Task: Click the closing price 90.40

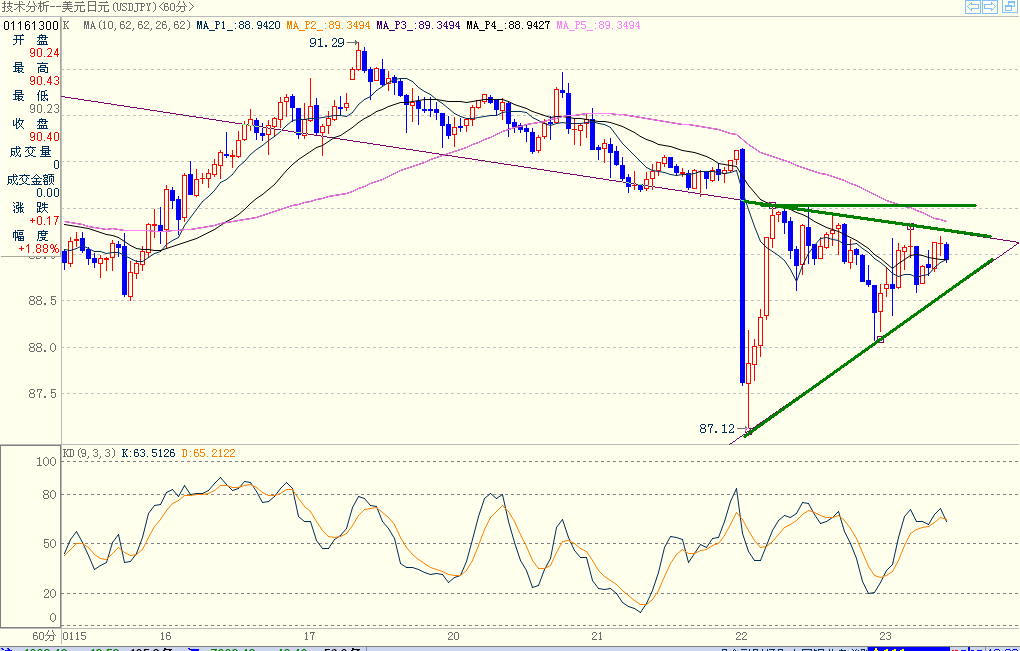Action: tap(44, 137)
